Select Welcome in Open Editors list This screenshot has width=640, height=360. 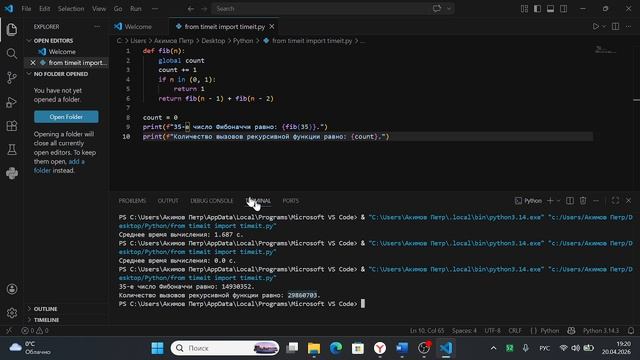pos(62,52)
